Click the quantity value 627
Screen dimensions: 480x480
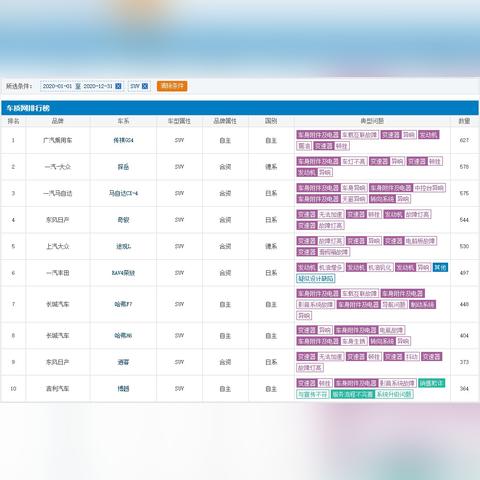[x=464, y=140]
